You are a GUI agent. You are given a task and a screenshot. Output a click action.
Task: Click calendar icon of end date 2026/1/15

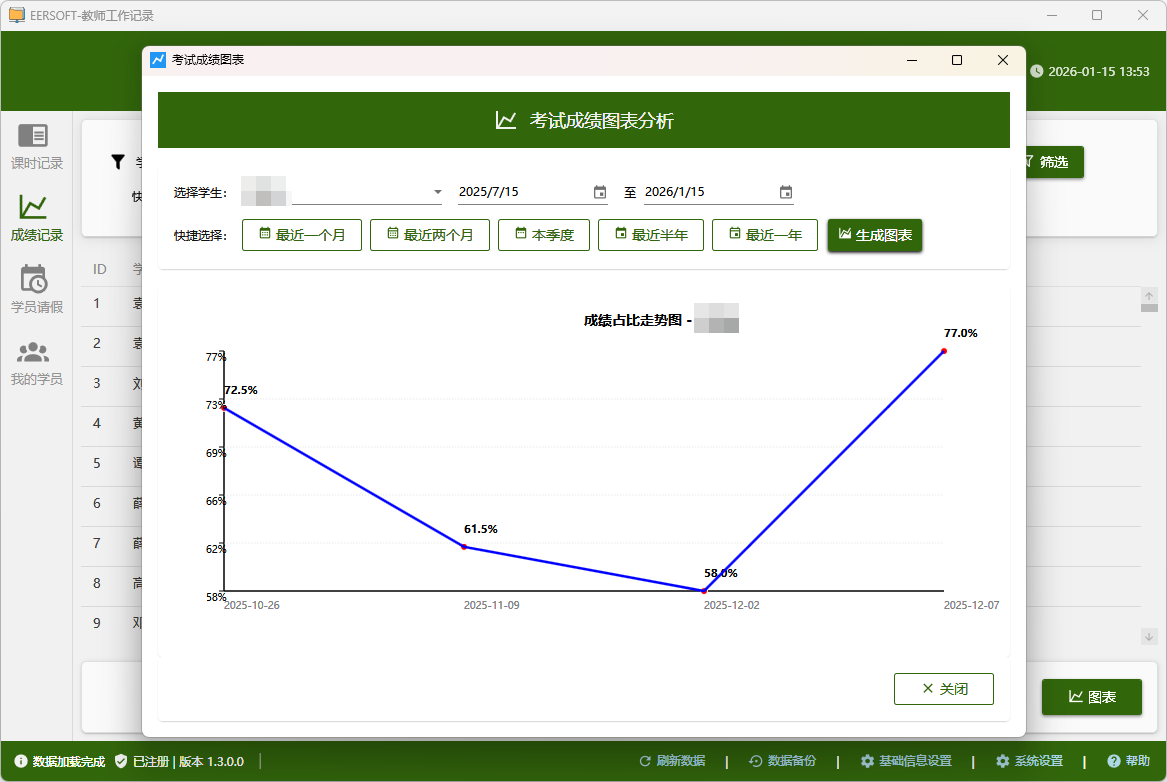coord(786,192)
